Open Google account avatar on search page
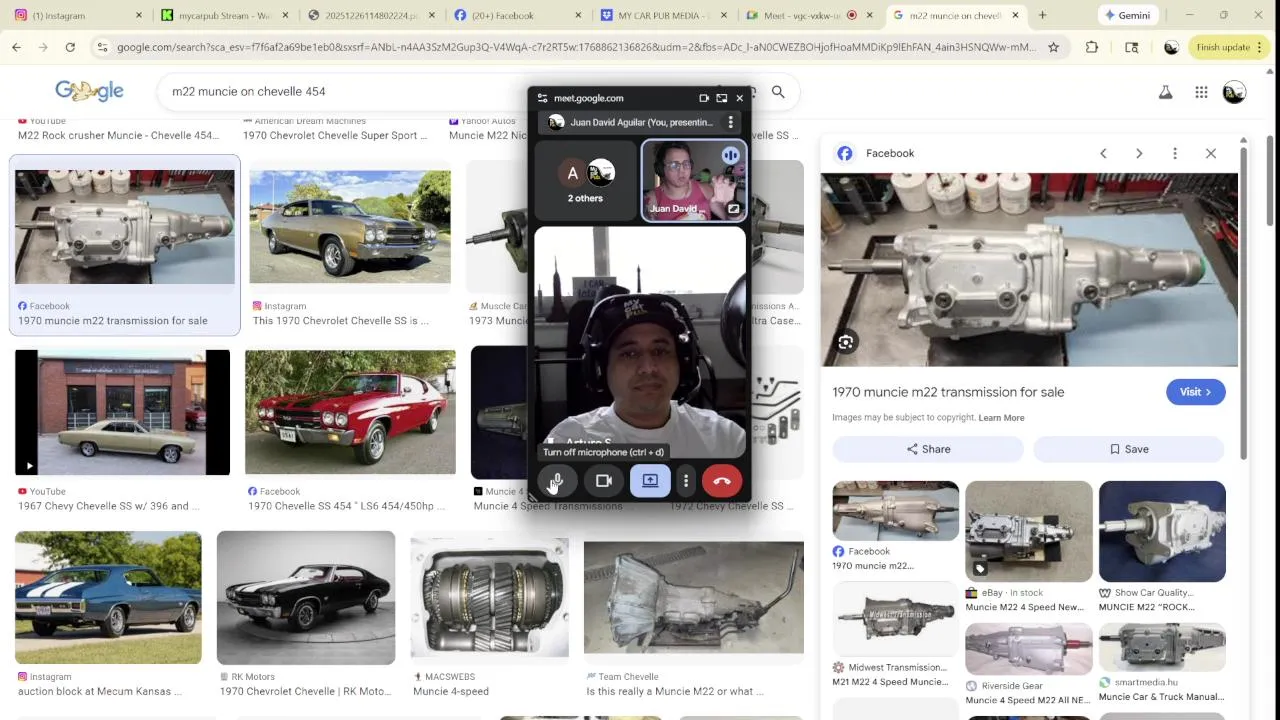1280x720 pixels. pos(1234,92)
